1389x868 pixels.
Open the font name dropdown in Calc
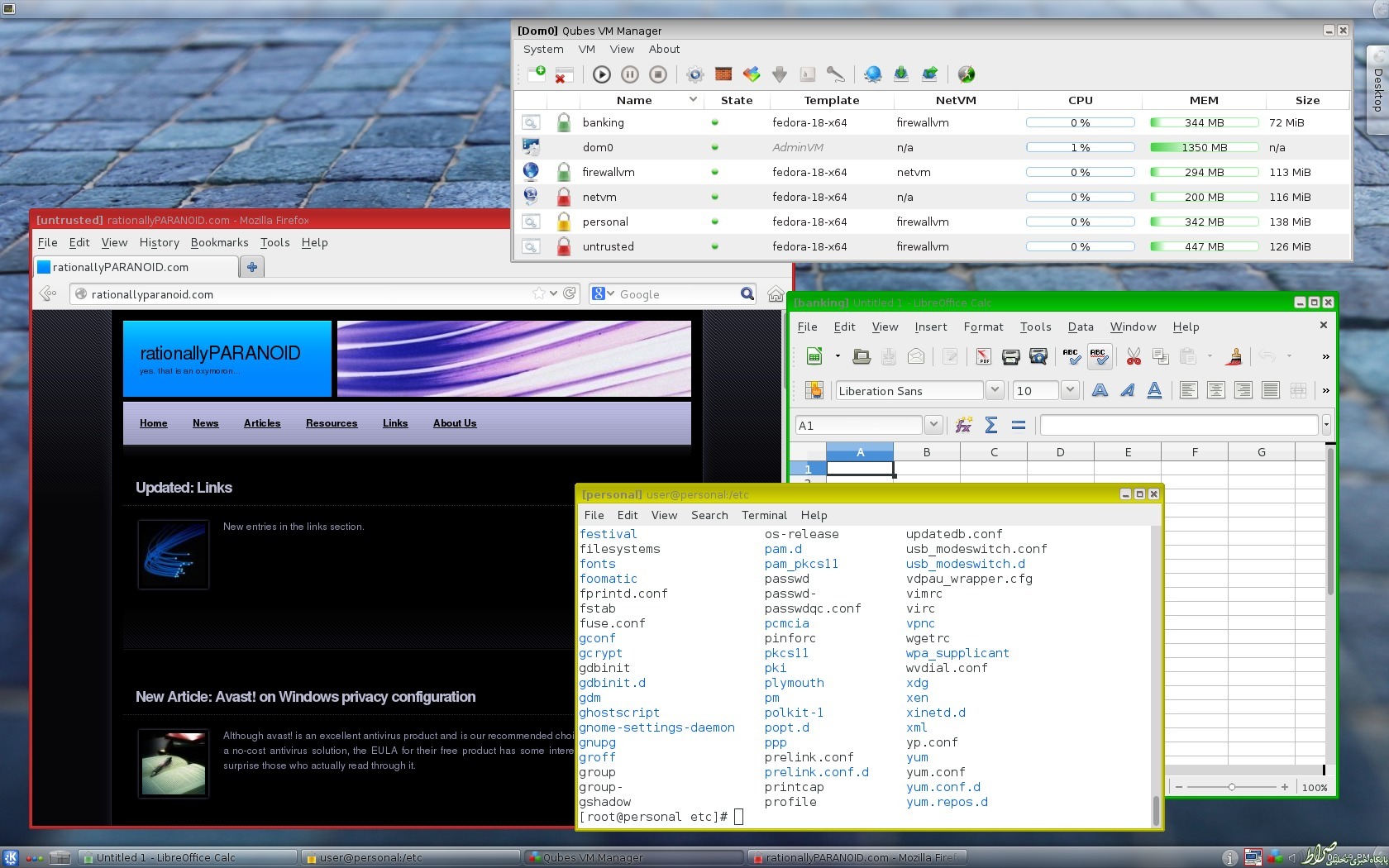(x=995, y=390)
